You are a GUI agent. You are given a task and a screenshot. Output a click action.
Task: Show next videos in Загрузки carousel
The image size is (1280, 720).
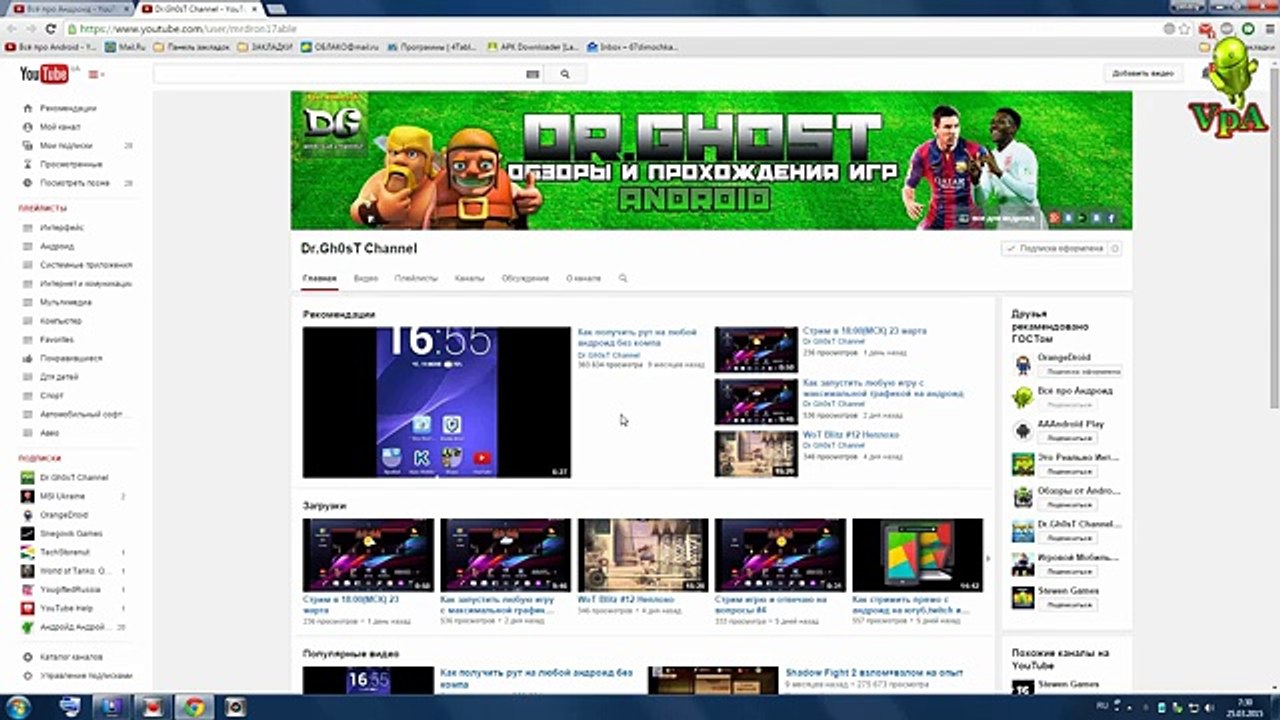(x=988, y=558)
